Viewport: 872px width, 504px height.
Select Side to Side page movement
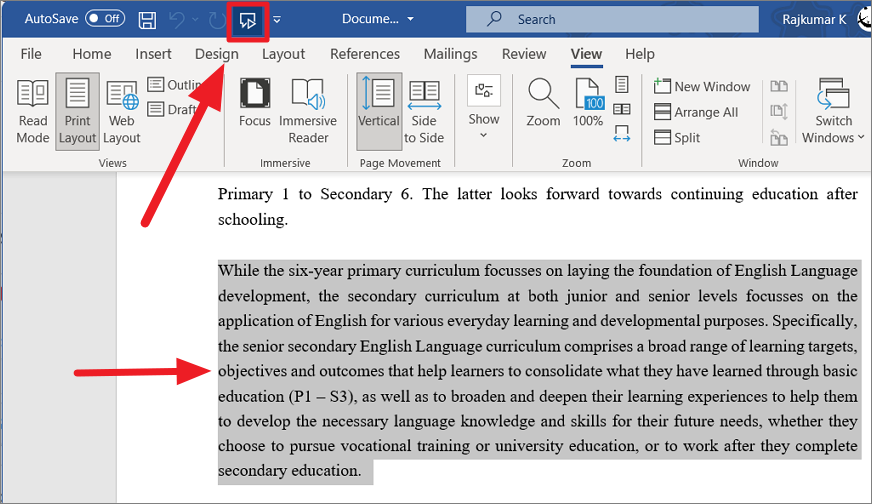click(424, 111)
